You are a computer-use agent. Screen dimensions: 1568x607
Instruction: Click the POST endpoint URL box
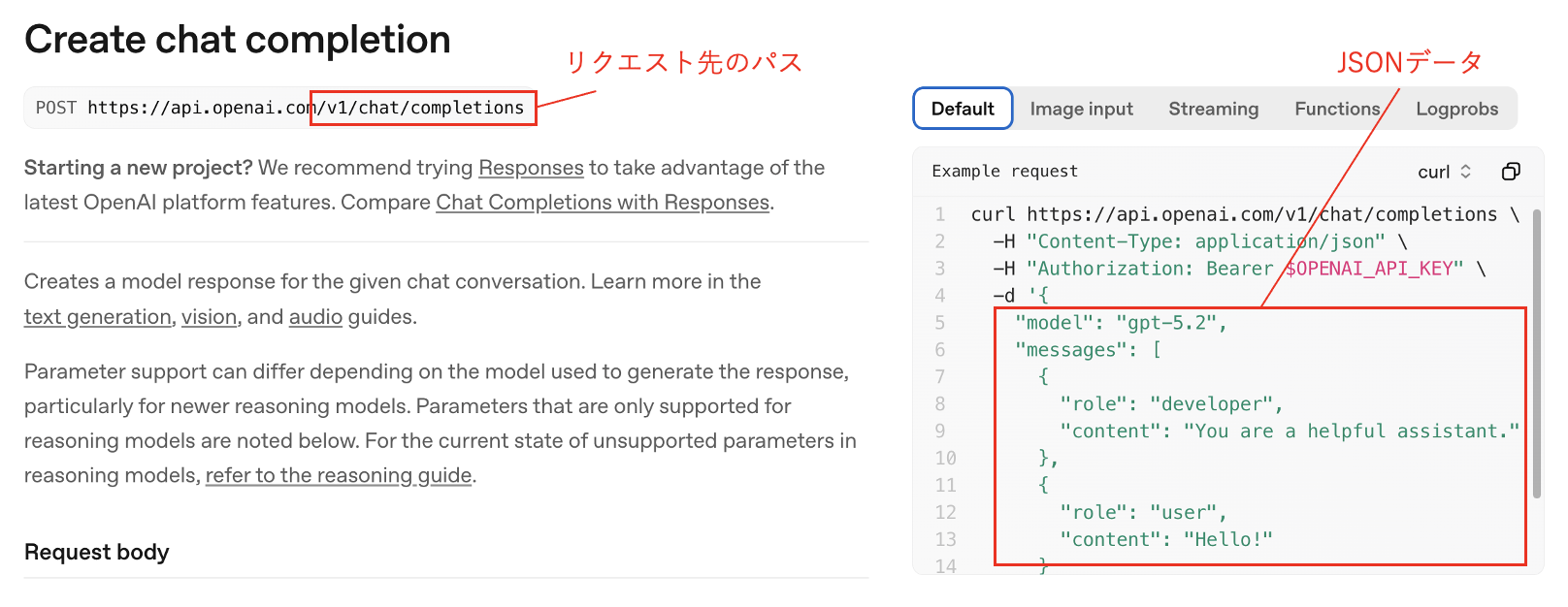(x=279, y=108)
